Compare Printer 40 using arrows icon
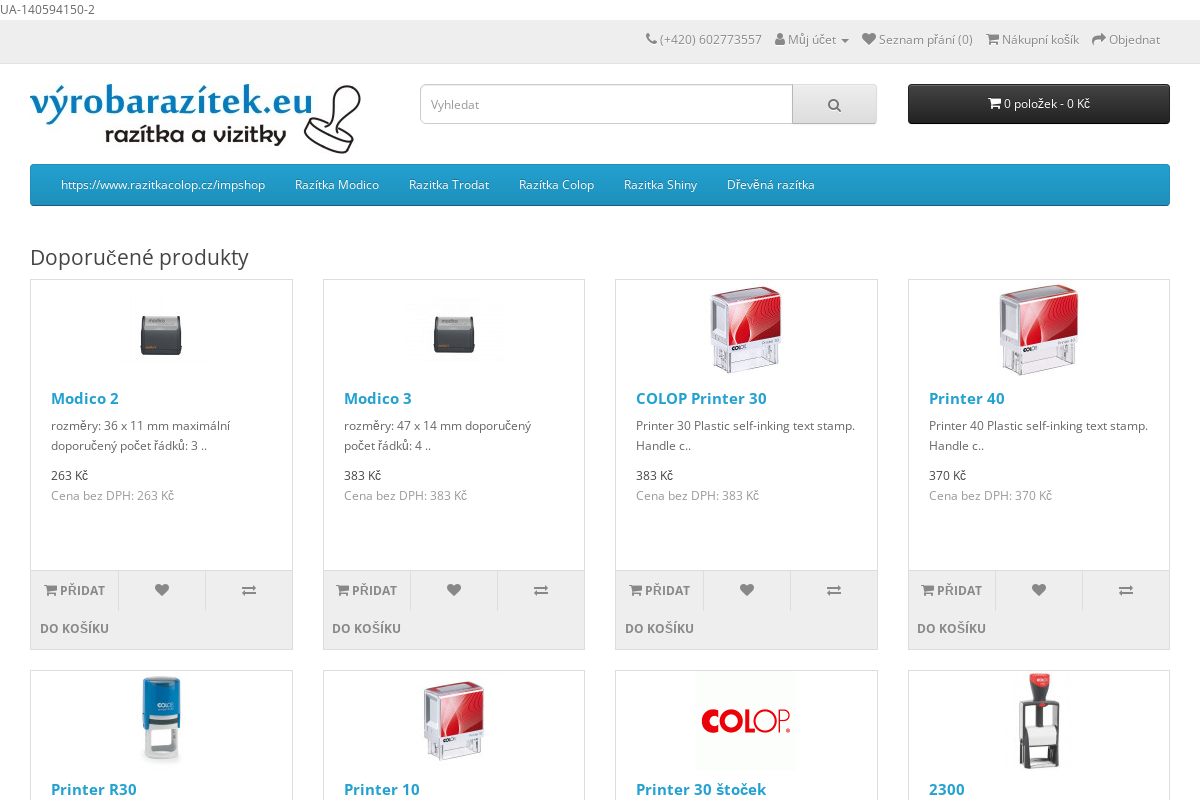The height and width of the screenshot is (800, 1200). [x=1126, y=590]
